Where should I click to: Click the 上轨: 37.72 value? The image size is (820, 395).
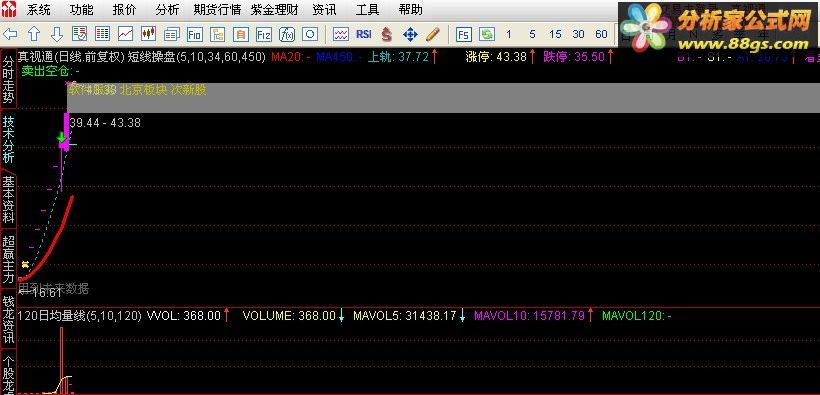click(398, 57)
